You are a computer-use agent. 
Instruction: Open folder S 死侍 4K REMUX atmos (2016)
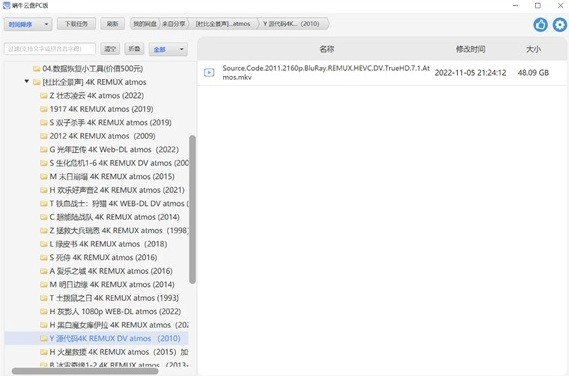pyautogui.click(x=103, y=257)
